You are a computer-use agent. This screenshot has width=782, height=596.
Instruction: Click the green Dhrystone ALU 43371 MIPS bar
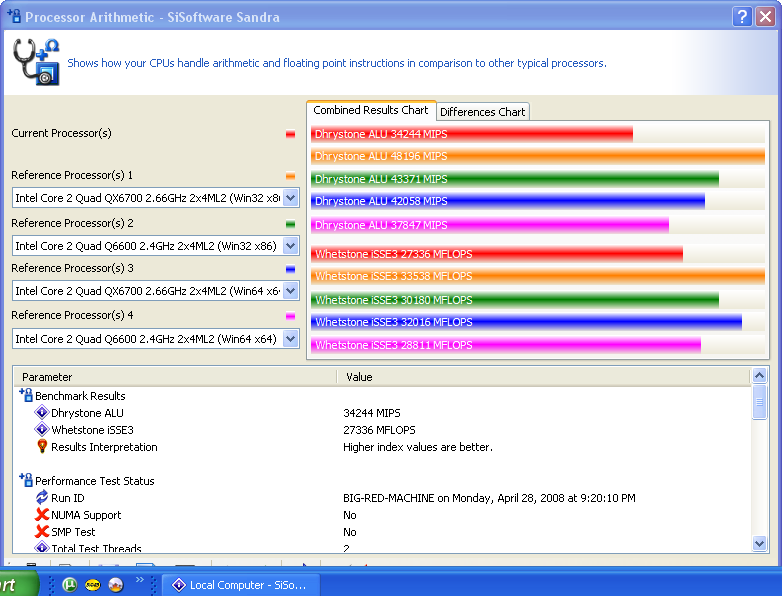pos(515,179)
